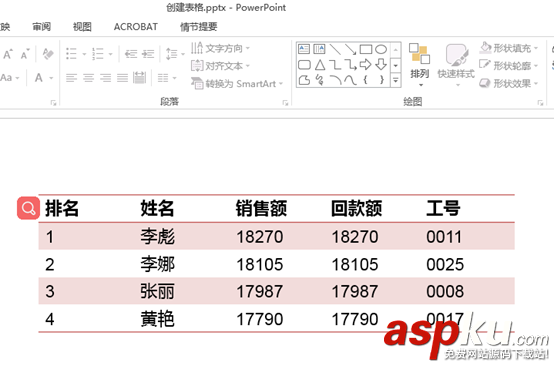Open the line spacing options
This screenshot has width=554, height=366.
[171, 54]
